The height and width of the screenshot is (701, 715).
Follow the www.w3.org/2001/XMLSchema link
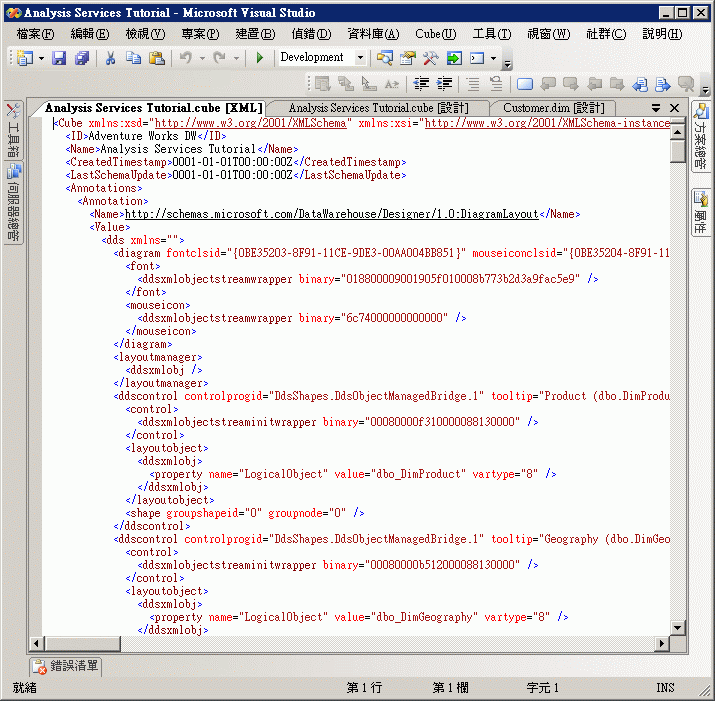tap(250, 123)
